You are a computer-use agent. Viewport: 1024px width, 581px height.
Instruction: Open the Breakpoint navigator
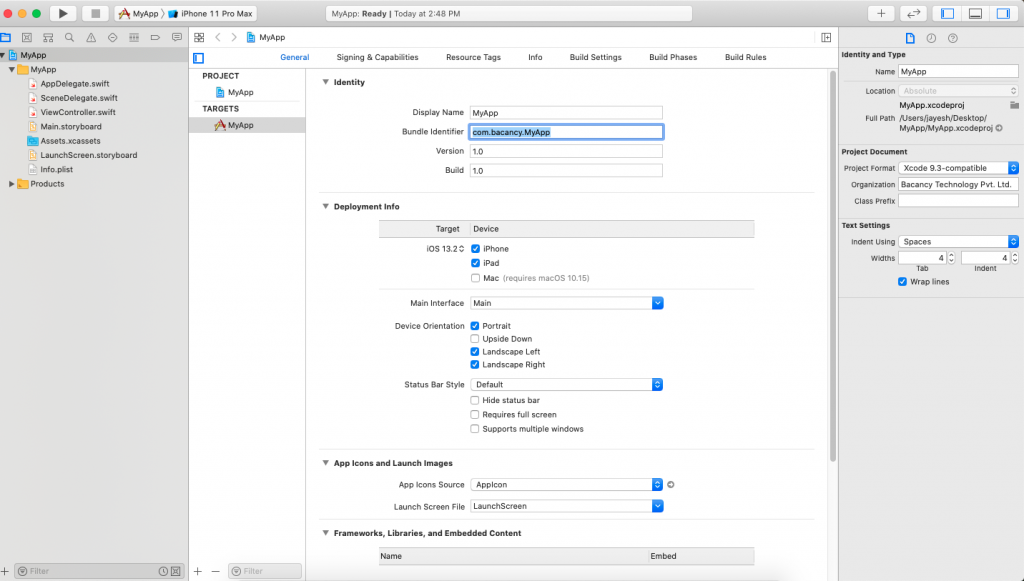[x=155, y=37]
